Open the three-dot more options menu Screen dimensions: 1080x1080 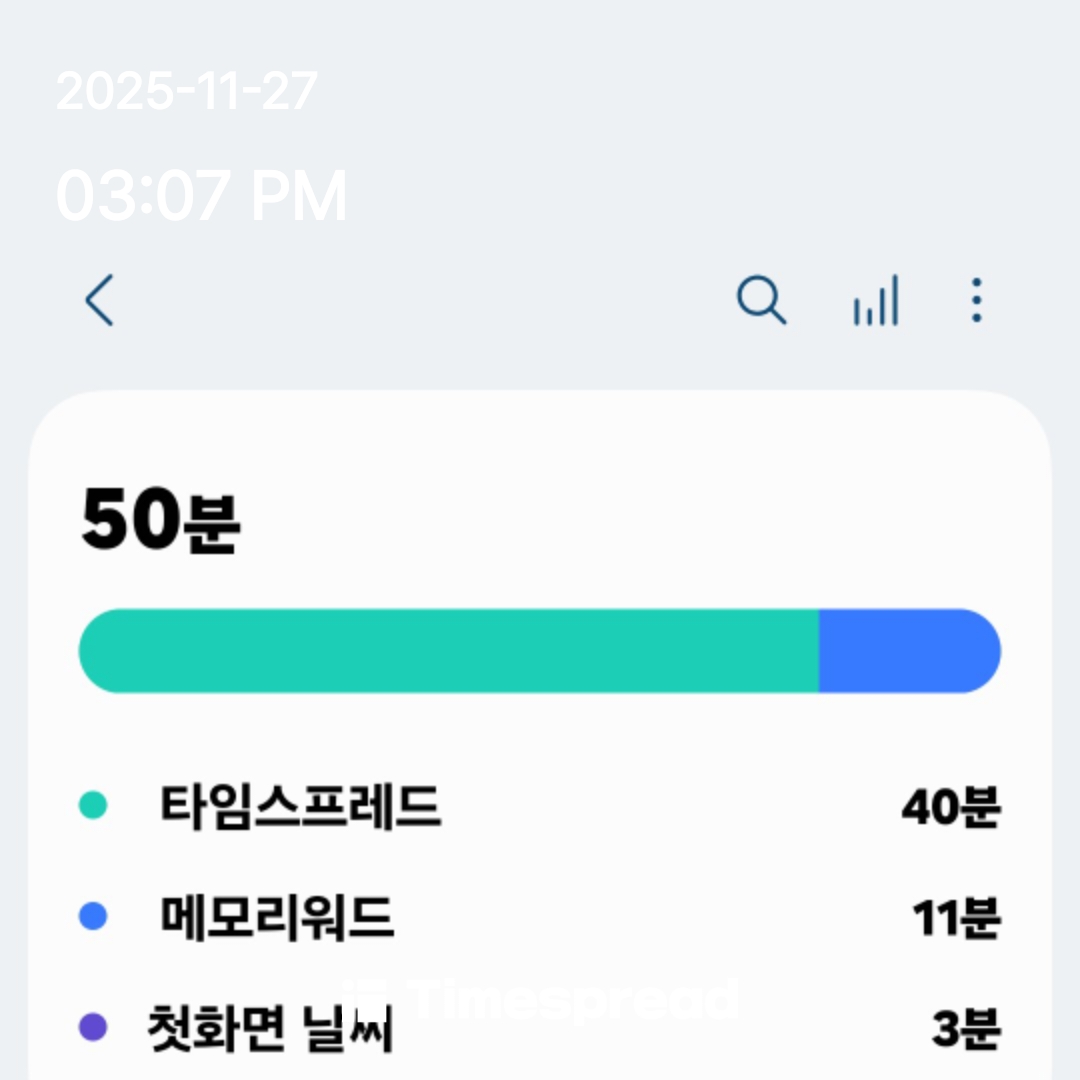tap(976, 300)
